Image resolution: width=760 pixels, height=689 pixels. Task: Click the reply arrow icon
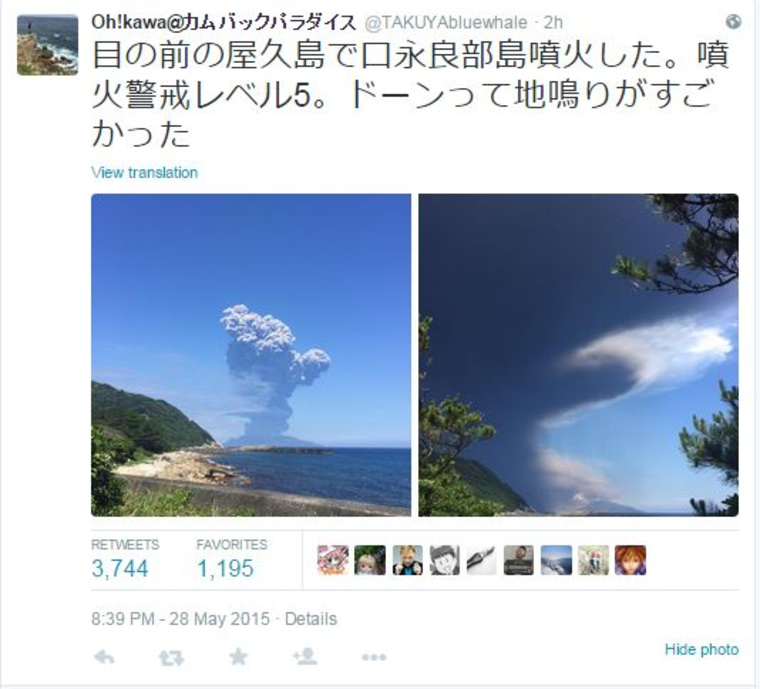click(x=104, y=657)
